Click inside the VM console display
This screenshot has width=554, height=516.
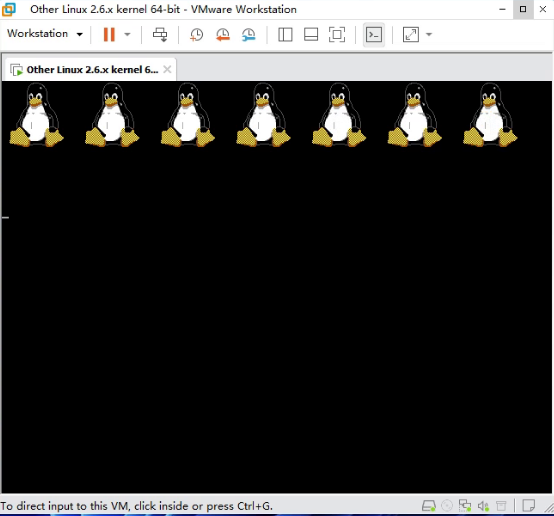pos(277,287)
